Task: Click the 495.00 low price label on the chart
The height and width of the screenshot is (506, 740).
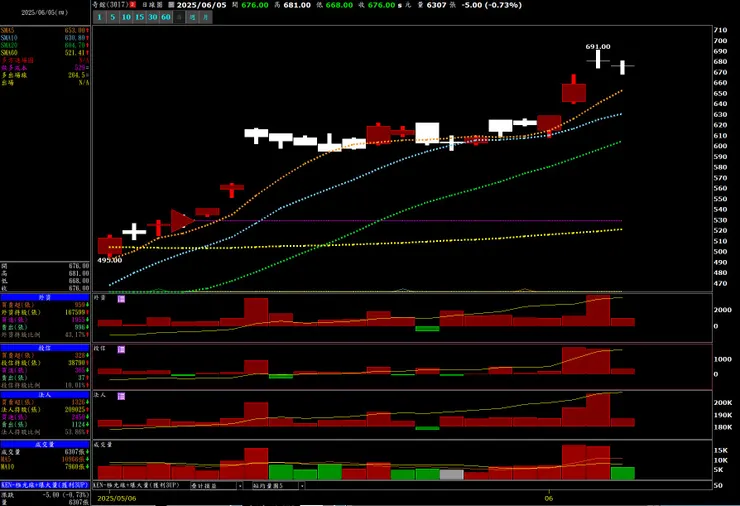Action: point(109,260)
